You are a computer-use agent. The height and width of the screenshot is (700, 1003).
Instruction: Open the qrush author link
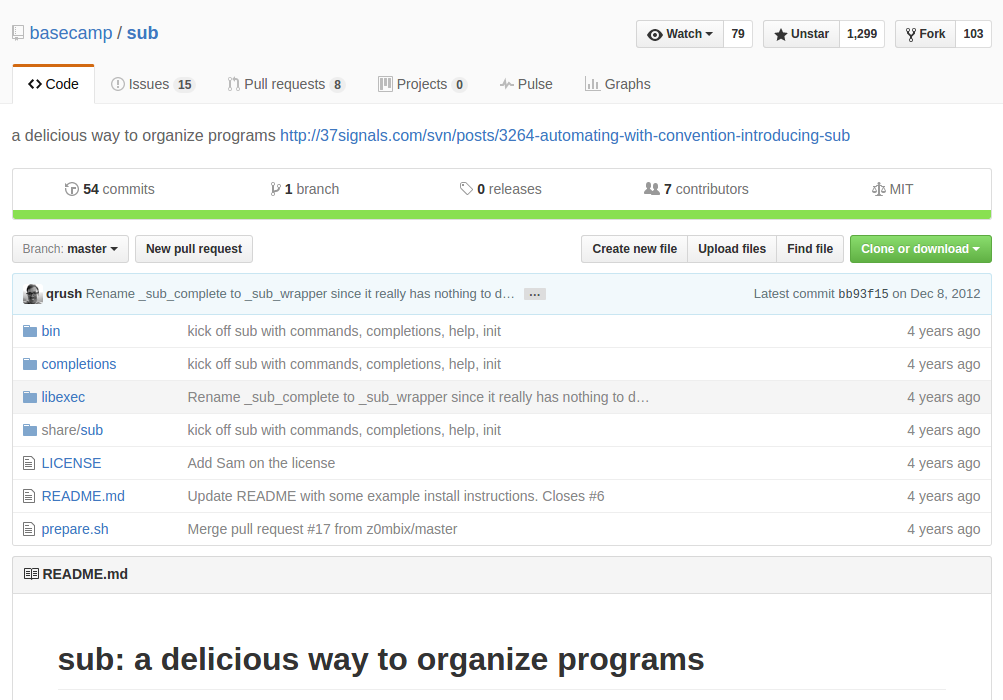coord(64,294)
